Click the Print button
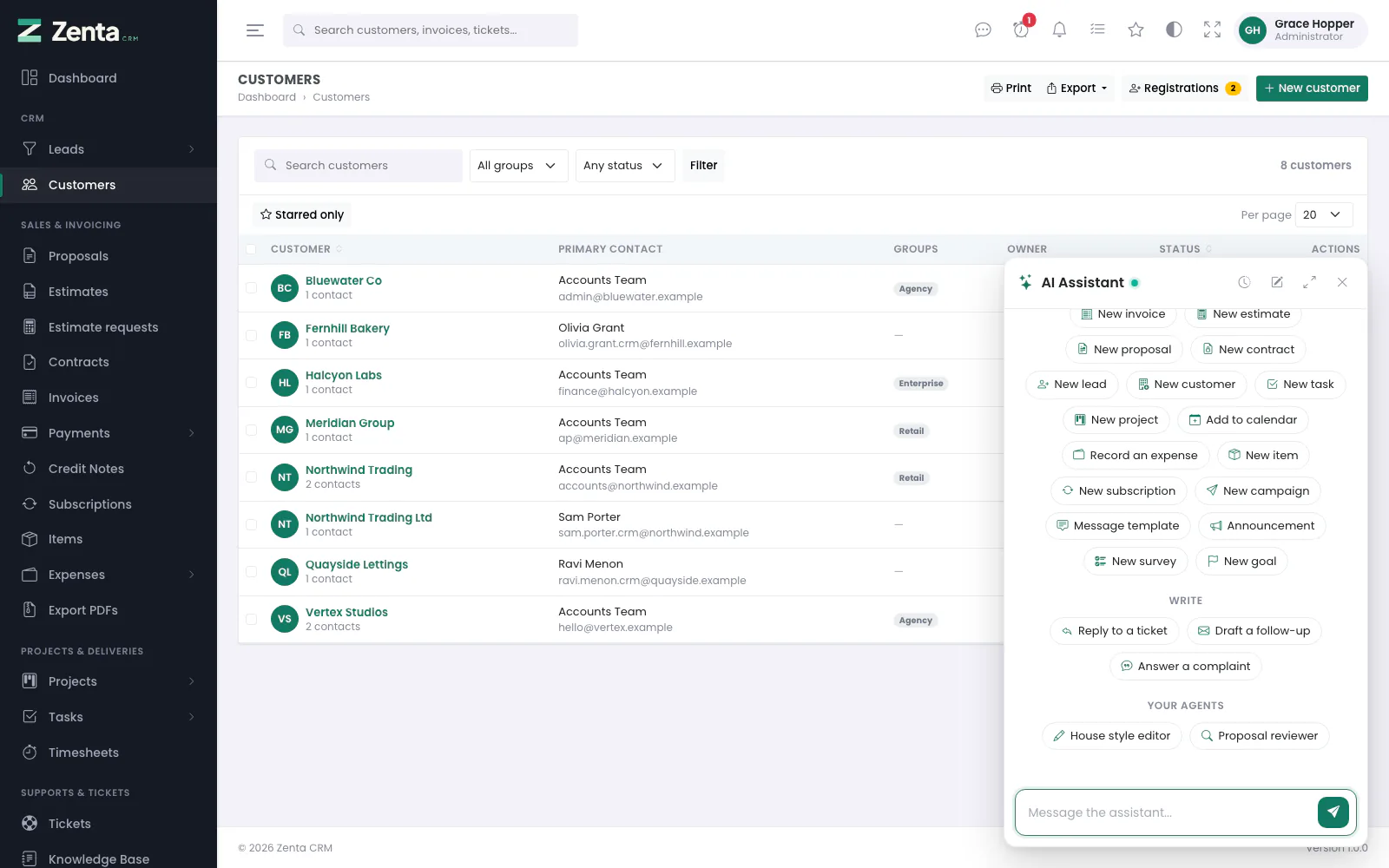Screen dimensions: 1389x868 click(1011, 89)
